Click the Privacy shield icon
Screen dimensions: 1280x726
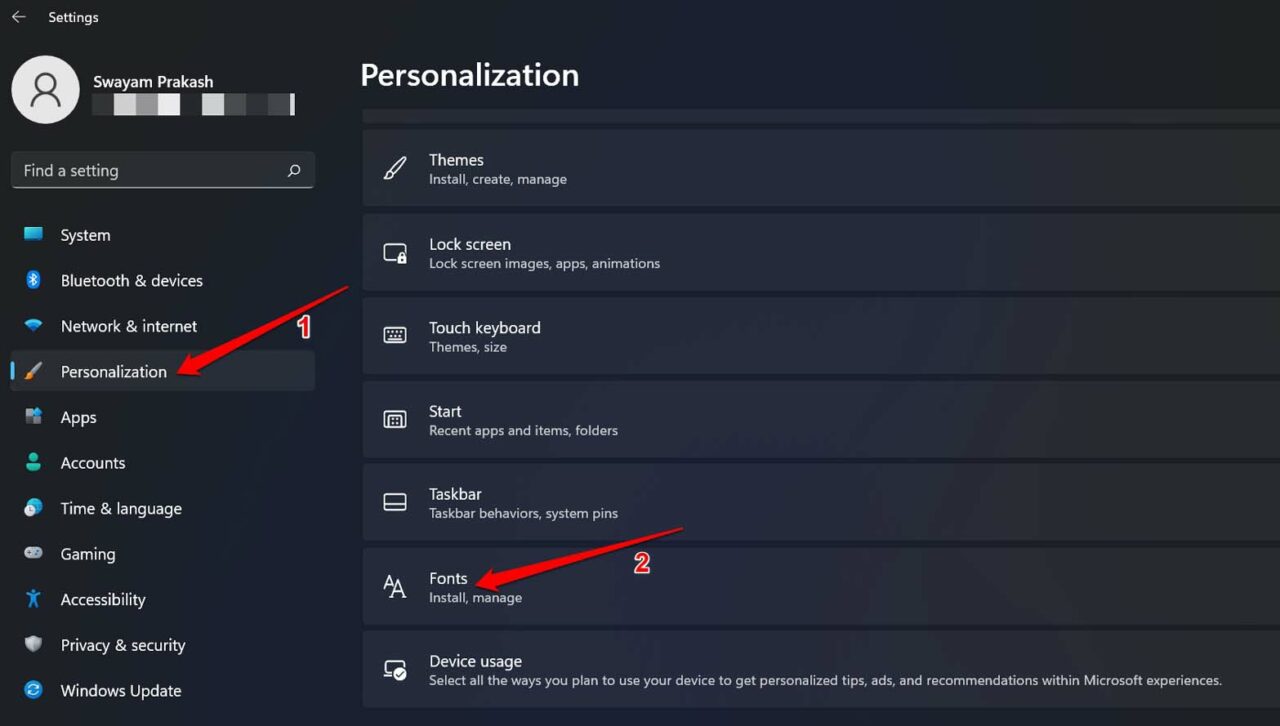click(33, 645)
